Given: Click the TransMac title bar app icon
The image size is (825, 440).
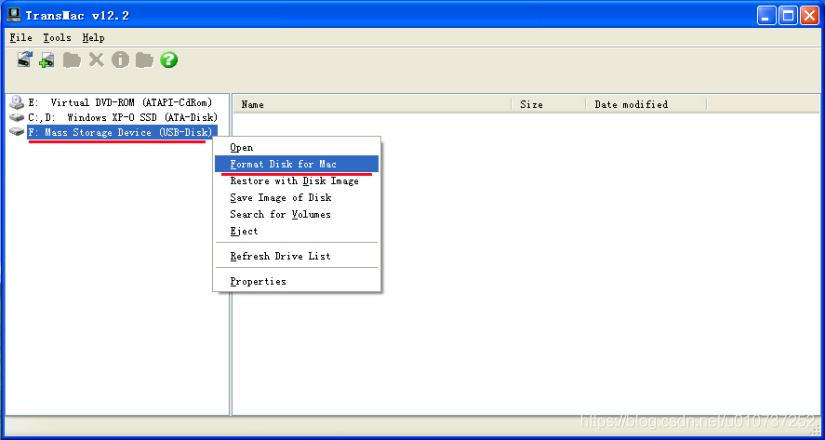Looking at the screenshot, I should 15,15.
